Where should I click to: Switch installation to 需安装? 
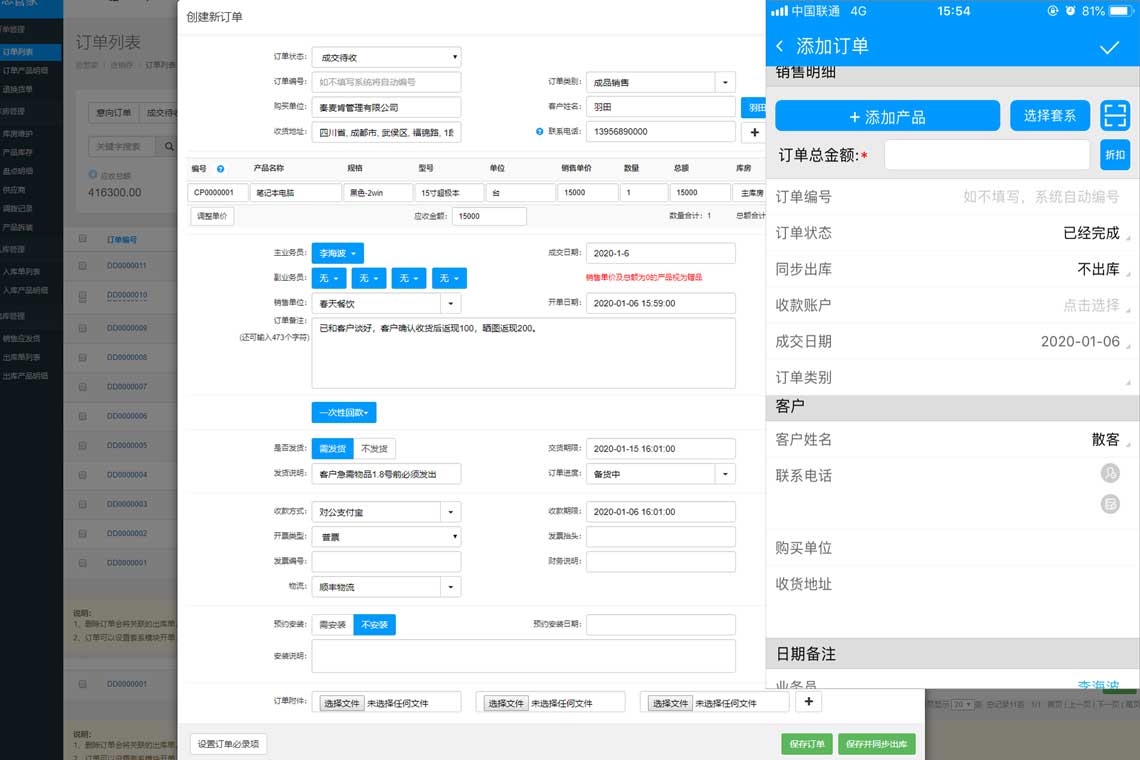pos(332,625)
